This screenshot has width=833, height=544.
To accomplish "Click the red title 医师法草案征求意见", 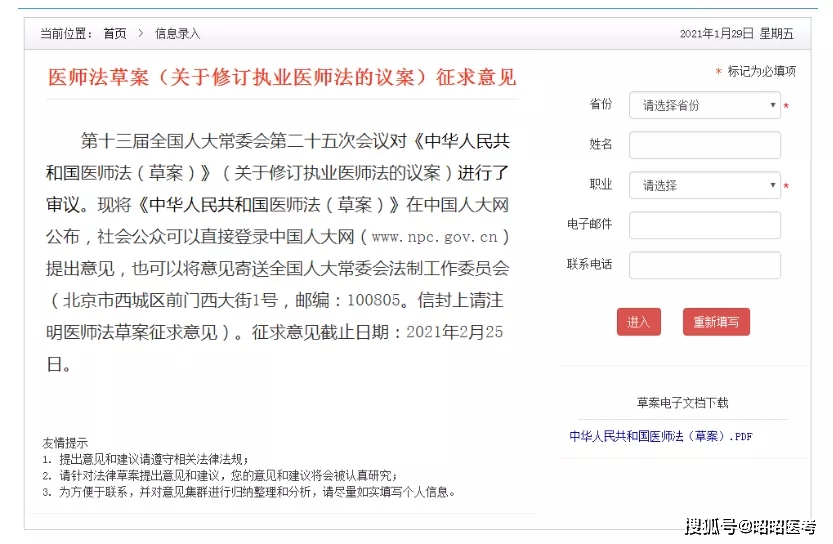I will point(282,78).
